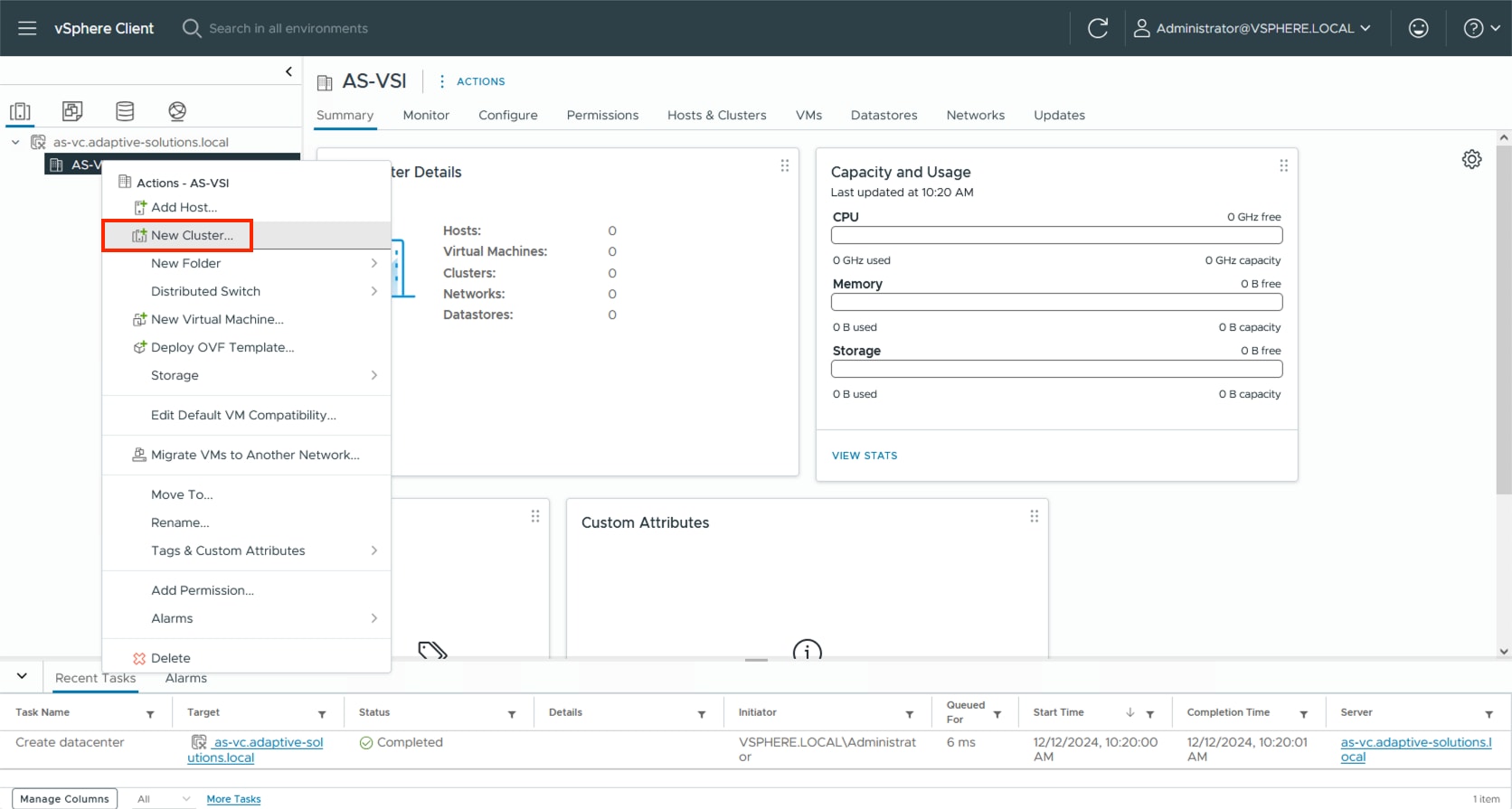Refresh the vSphere Client view
Screen dimensions: 1512x809
[x=1098, y=28]
